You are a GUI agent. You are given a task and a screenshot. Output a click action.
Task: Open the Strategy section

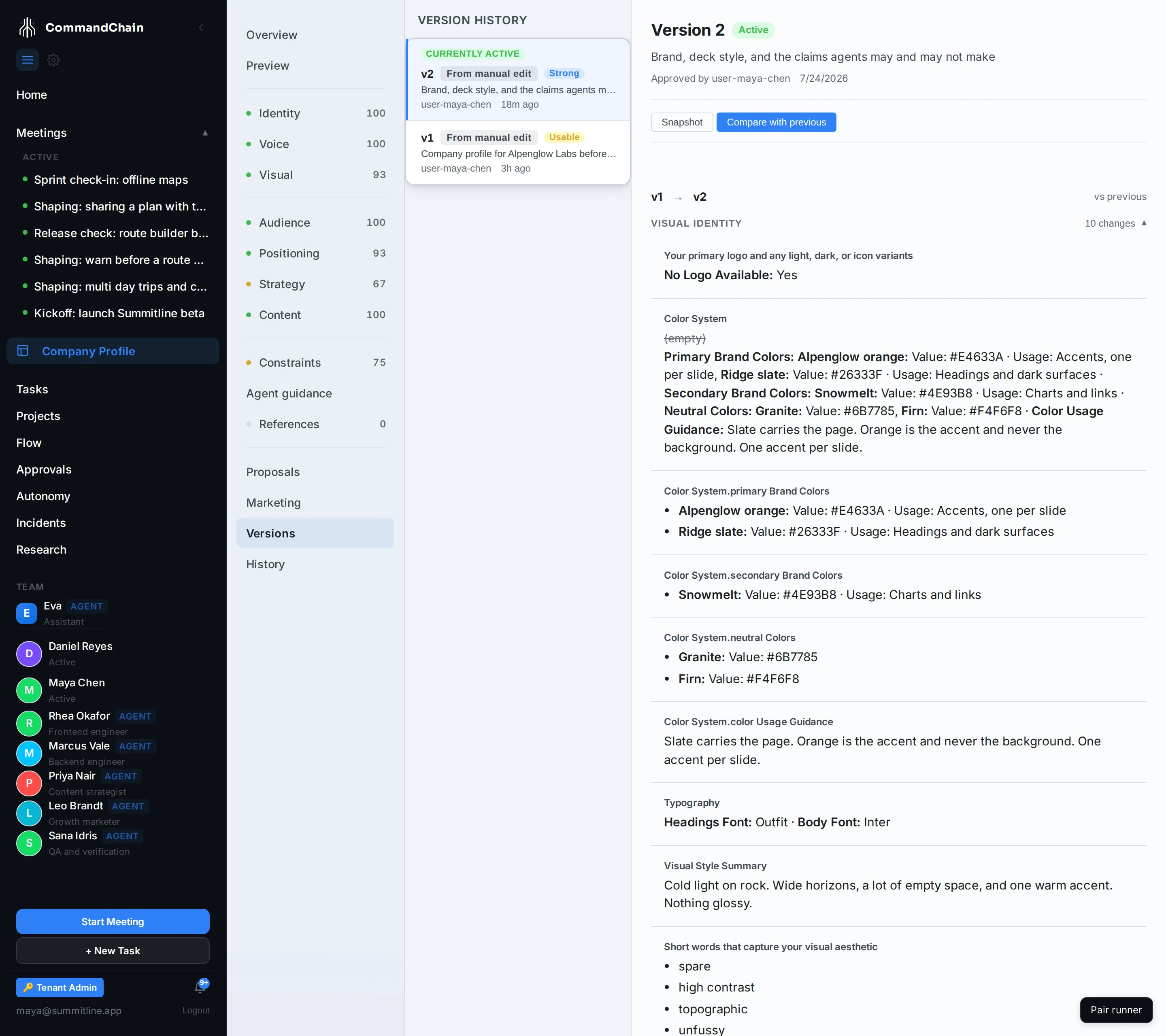(315, 284)
